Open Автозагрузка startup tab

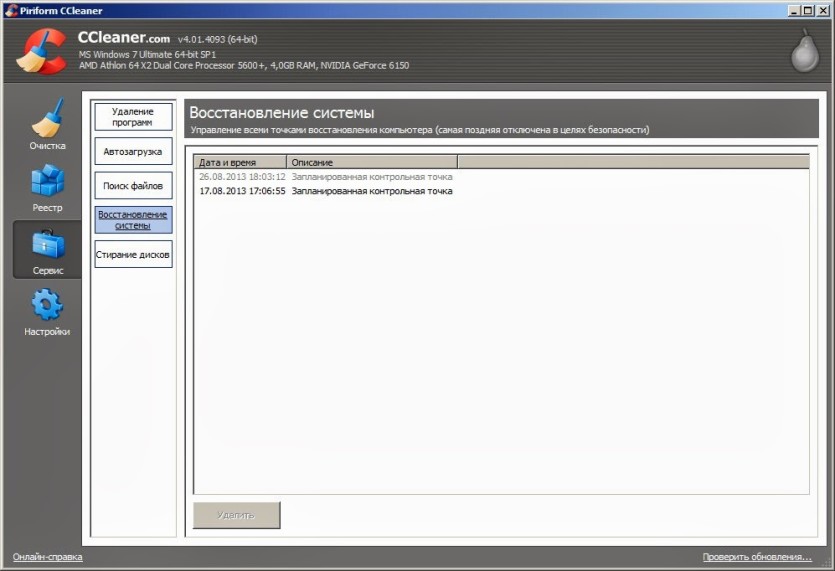[133, 151]
